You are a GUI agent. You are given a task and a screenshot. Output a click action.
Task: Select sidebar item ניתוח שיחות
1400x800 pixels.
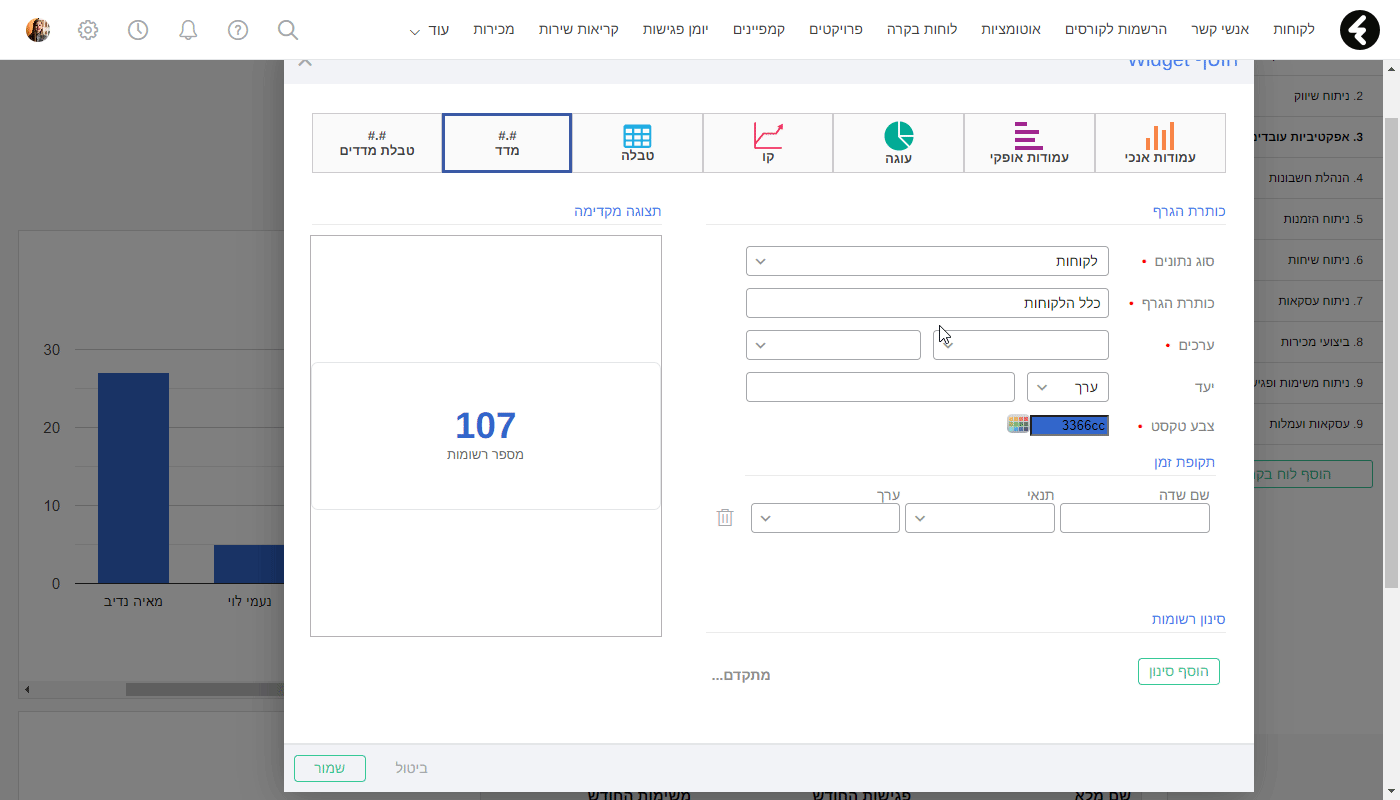point(1326,259)
